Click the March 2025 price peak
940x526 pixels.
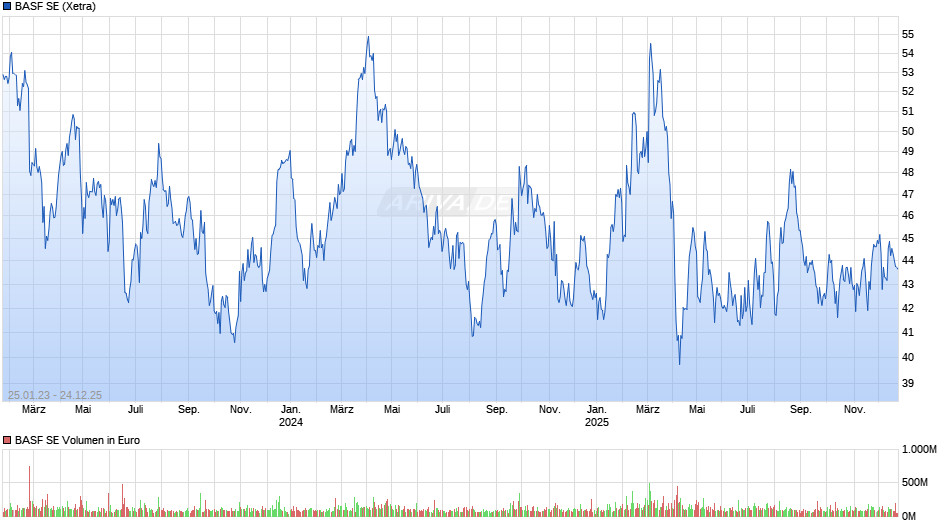pyautogui.click(x=650, y=44)
